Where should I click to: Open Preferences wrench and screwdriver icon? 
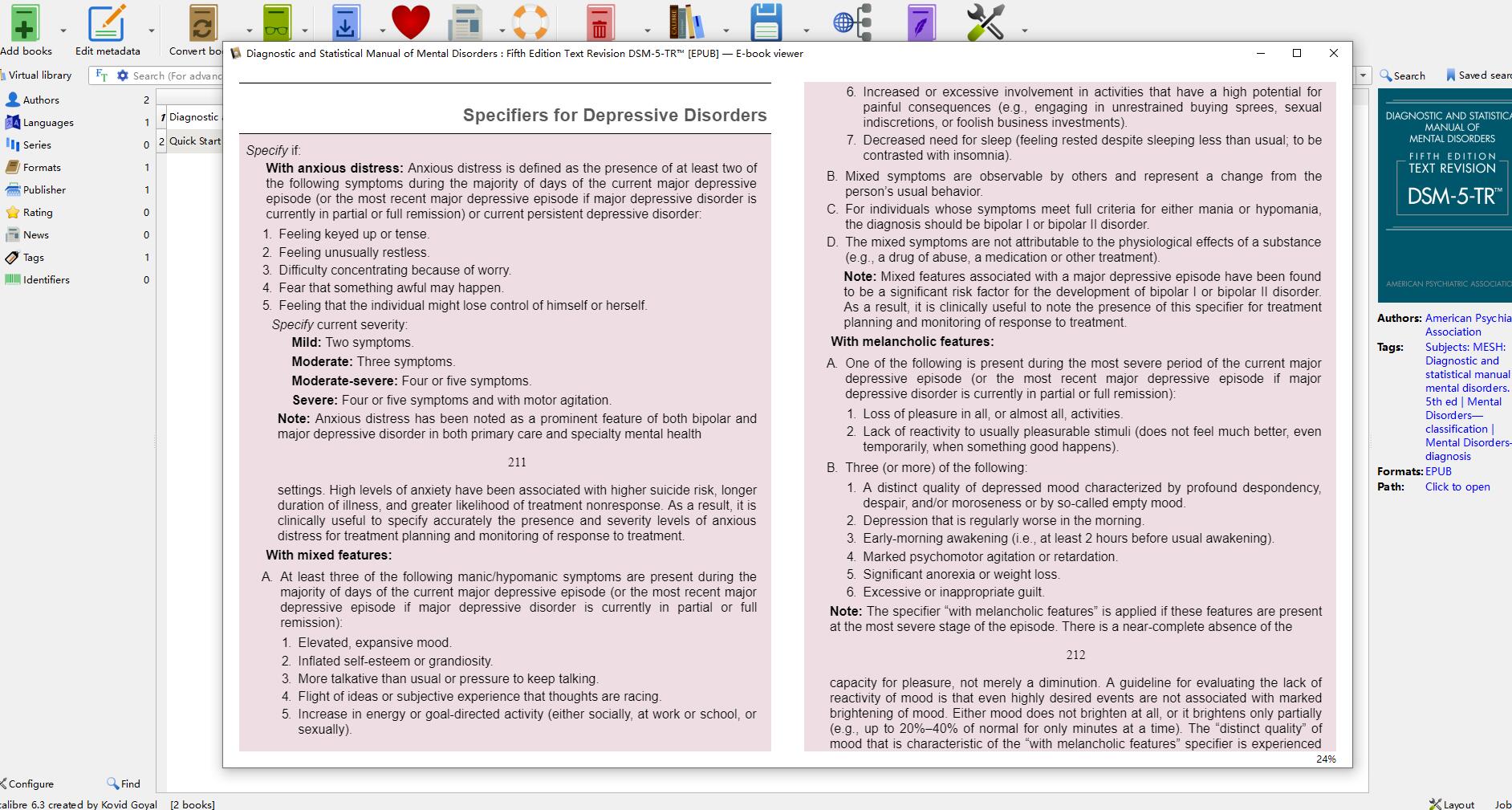click(985, 22)
